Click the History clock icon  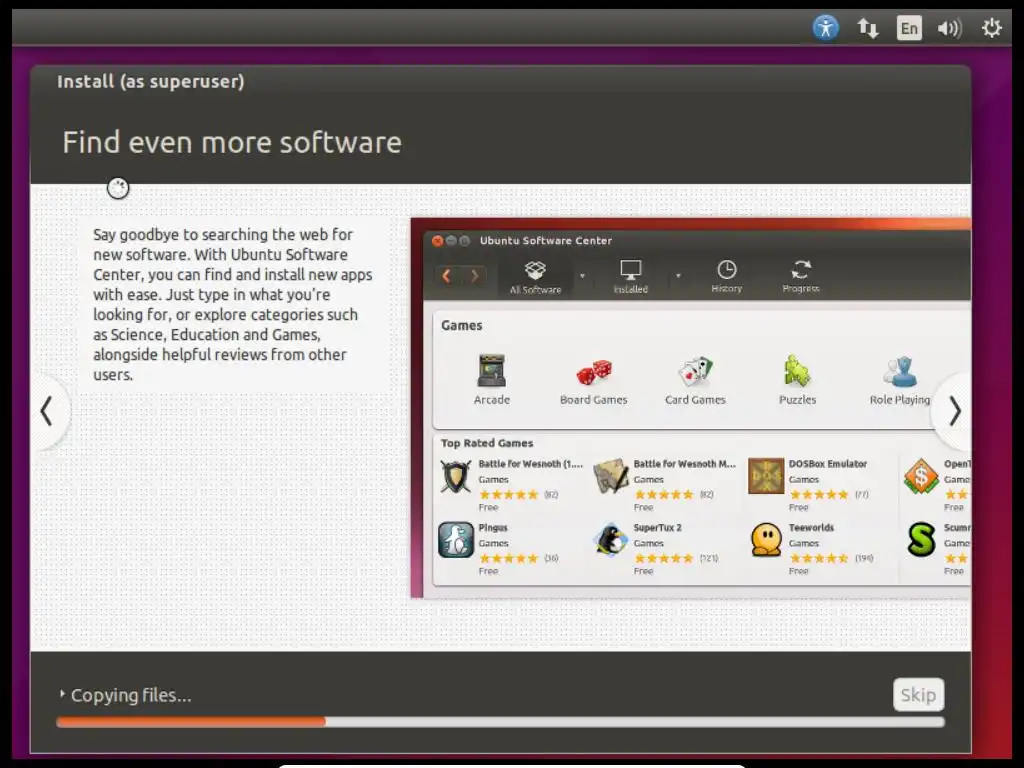click(x=727, y=269)
